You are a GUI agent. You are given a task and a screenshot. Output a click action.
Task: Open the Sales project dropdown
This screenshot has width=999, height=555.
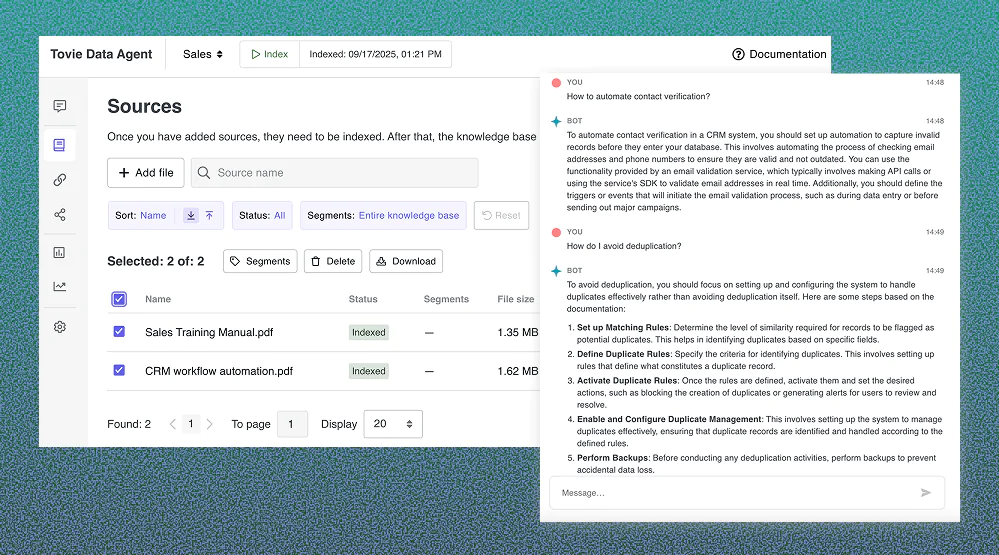tap(203, 54)
